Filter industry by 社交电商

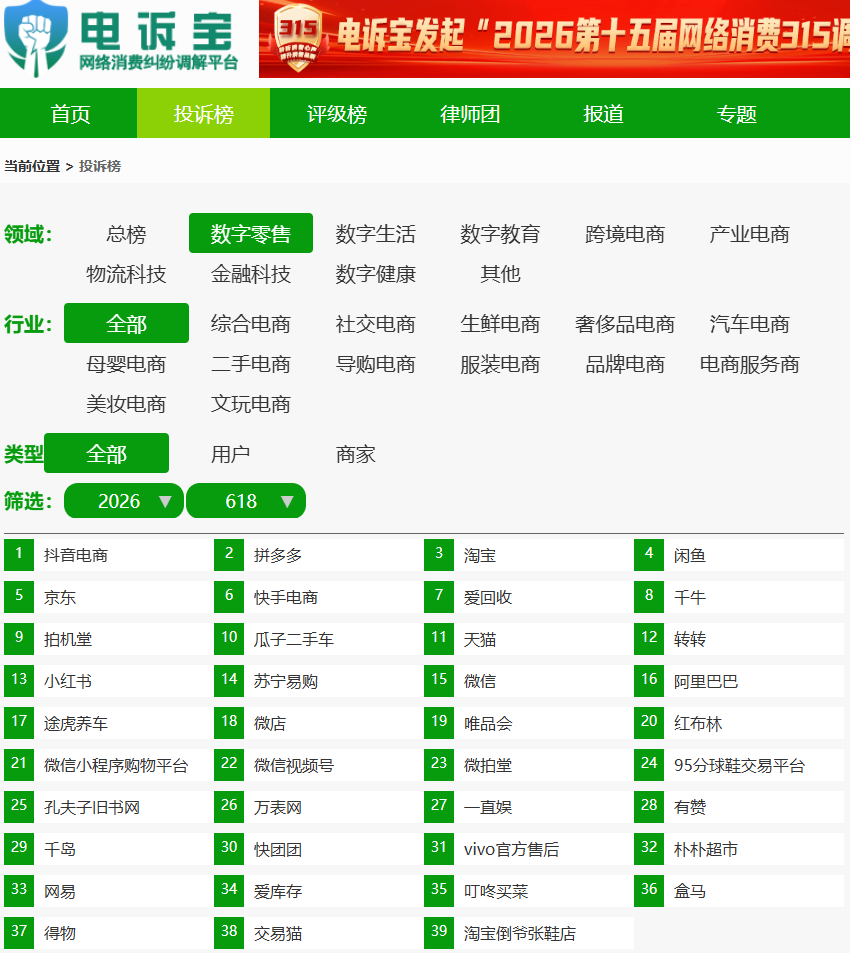coord(375,323)
